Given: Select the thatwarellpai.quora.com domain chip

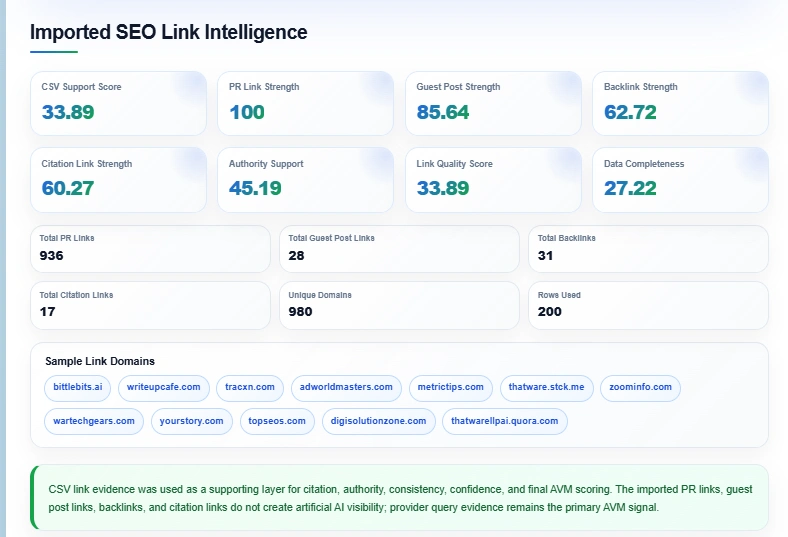Looking at the screenshot, I should 505,421.
